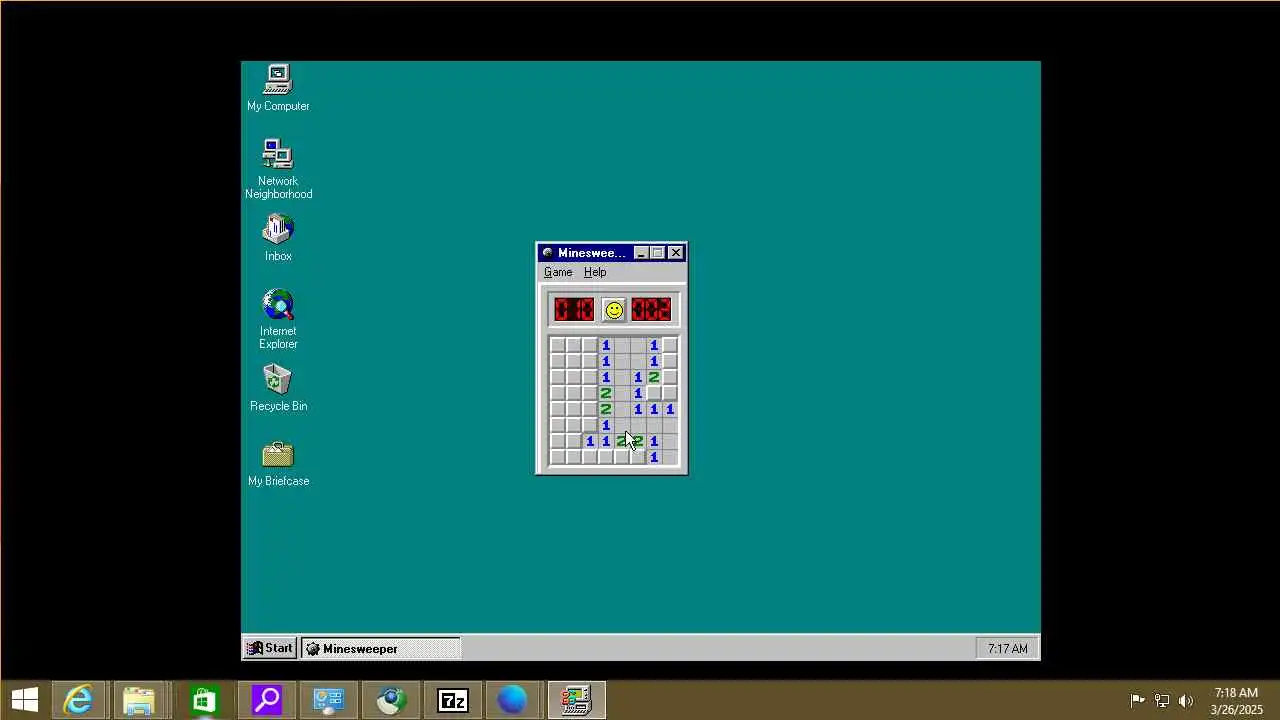Open the 7z taskbar icon
Screen dimensions: 1280x720
(453, 700)
